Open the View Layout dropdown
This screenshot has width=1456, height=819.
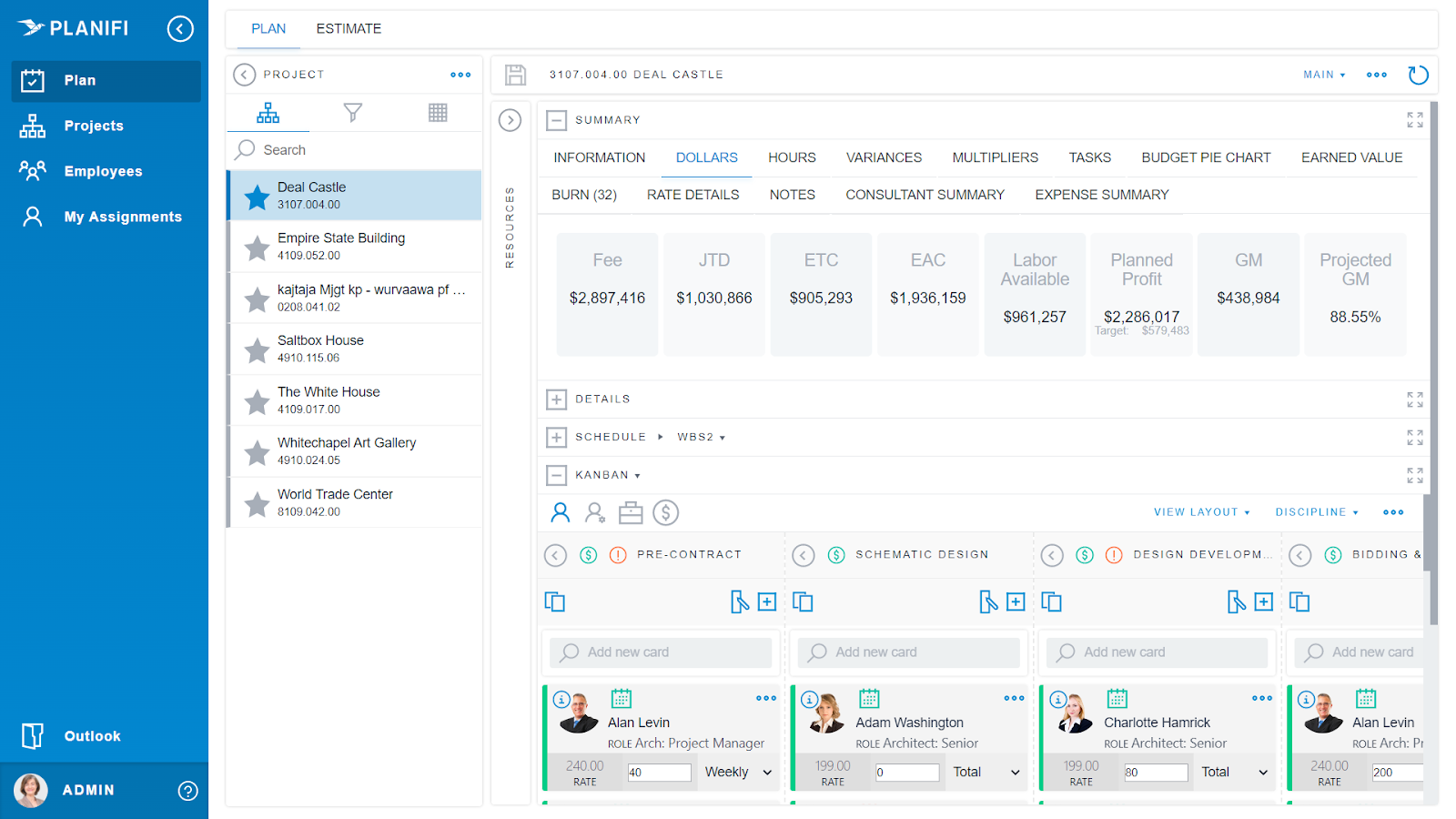point(1201,511)
